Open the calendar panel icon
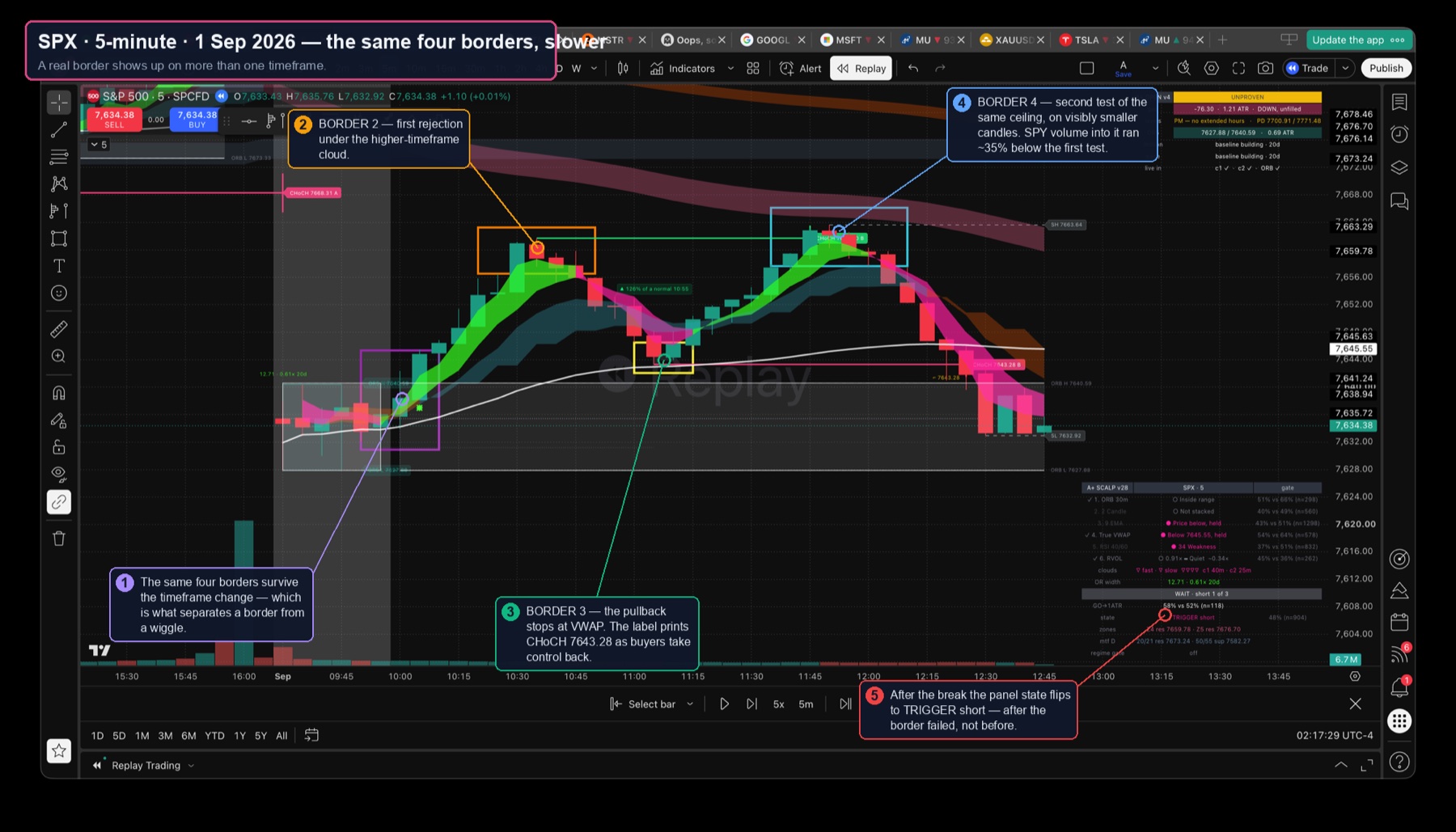The image size is (1456, 832). (x=1399, y=622)
